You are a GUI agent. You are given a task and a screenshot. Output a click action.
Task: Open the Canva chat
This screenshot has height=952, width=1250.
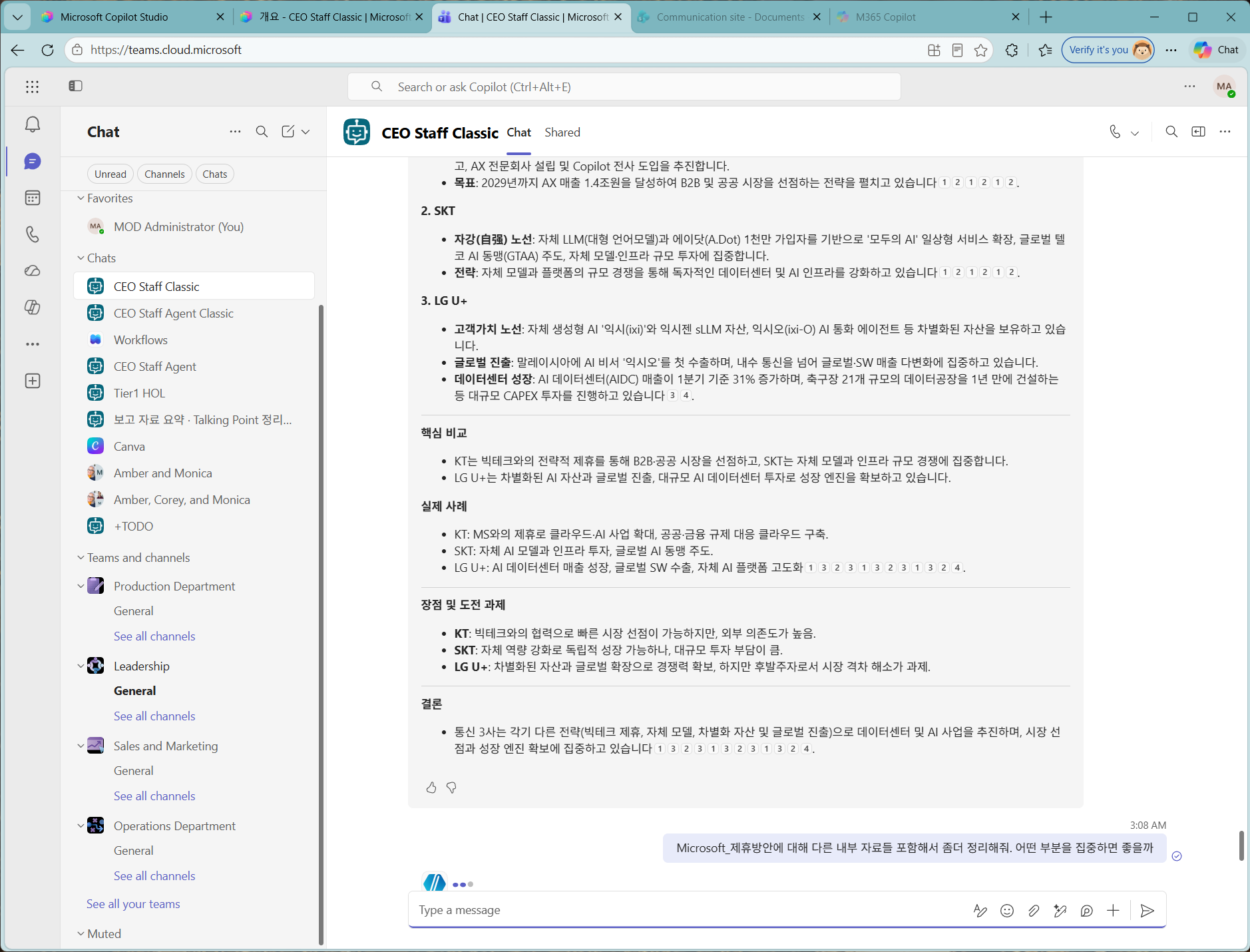pyautogui.click(x=194, y=446)
